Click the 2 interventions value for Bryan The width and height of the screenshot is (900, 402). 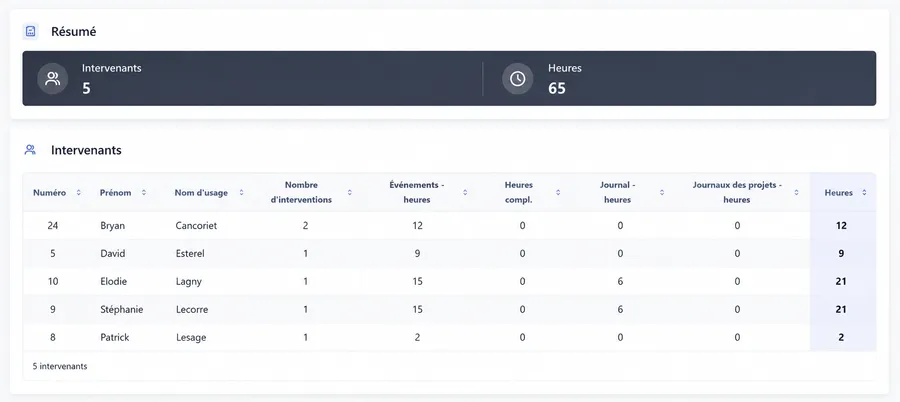point(305,226)
